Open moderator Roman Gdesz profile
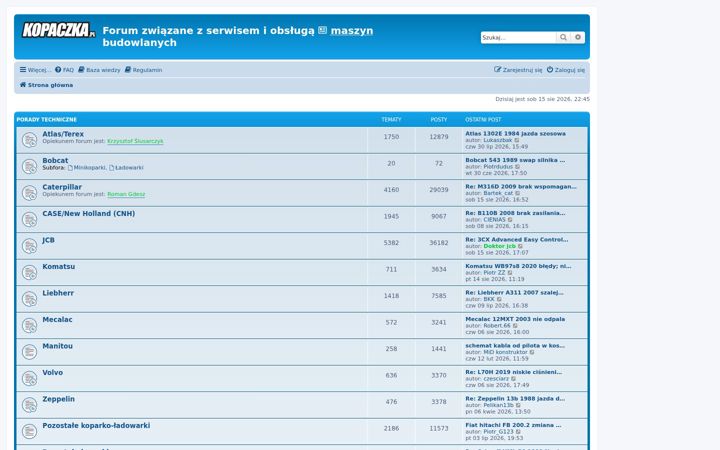This screenshot has width=720, height=450. 126,194
